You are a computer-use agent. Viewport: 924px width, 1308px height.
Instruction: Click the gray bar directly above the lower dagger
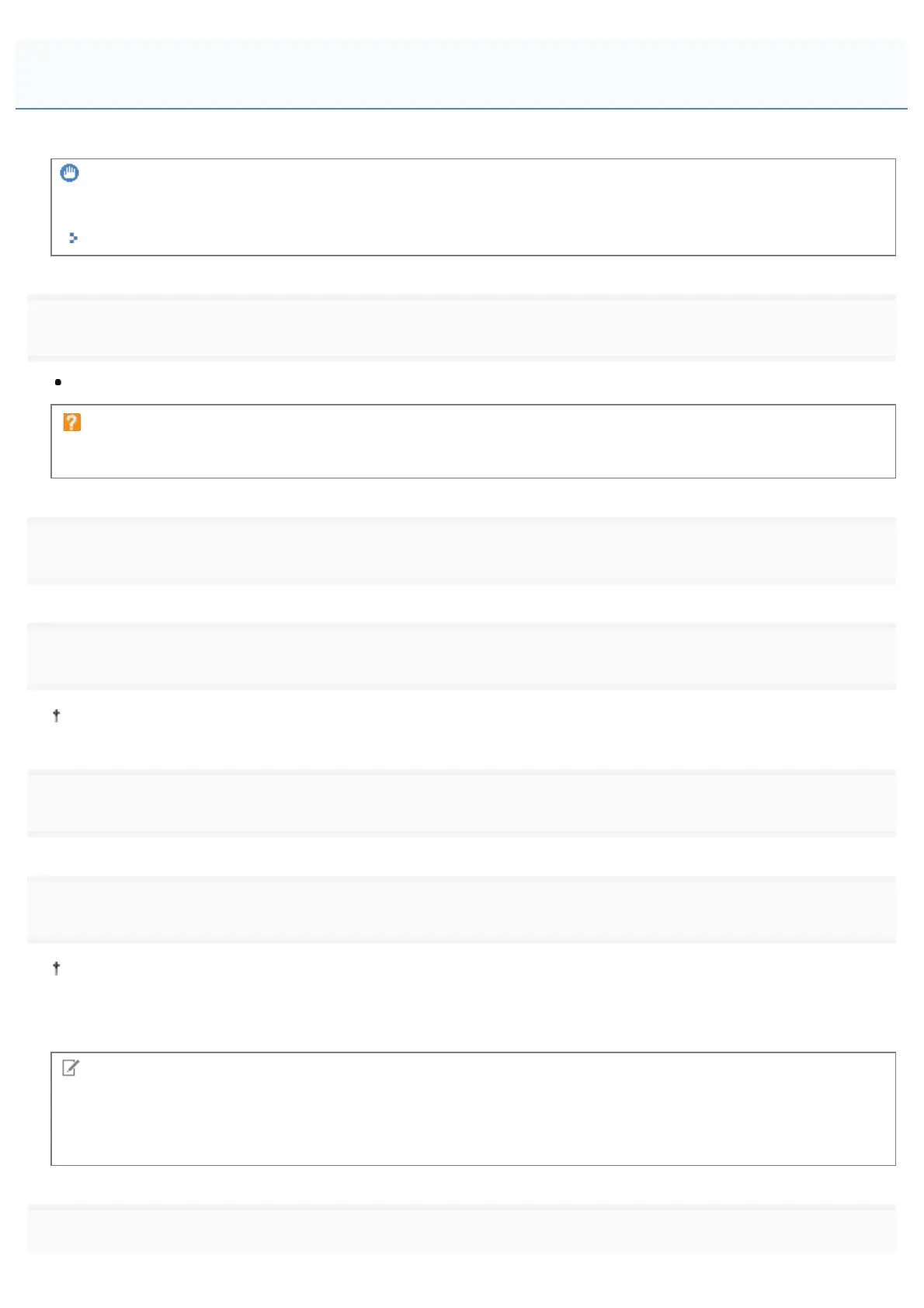(461, 910)
